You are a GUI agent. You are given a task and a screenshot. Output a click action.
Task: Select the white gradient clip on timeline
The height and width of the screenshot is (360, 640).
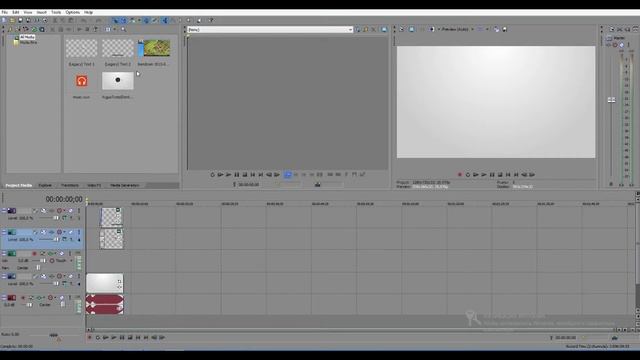point(104,283)
